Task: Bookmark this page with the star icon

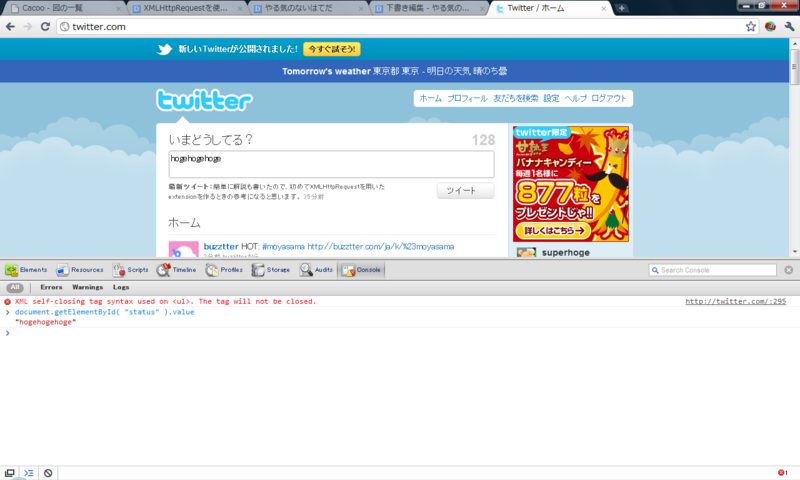Action: pos(751,27)
